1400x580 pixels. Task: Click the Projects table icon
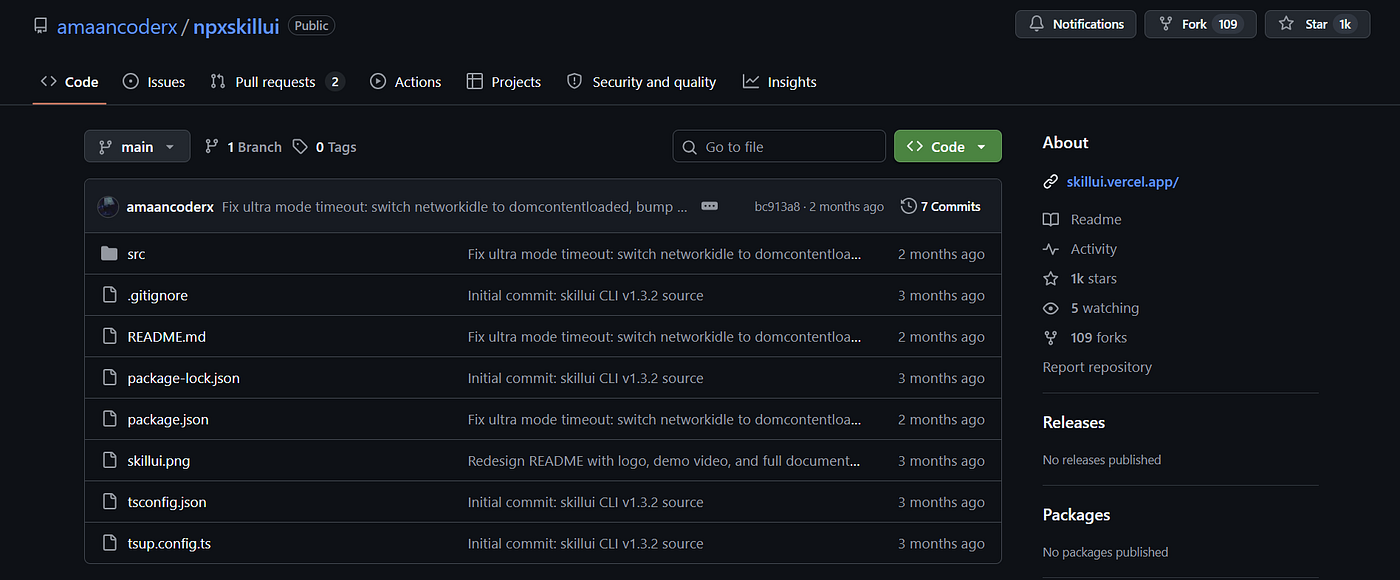point(475,82)
